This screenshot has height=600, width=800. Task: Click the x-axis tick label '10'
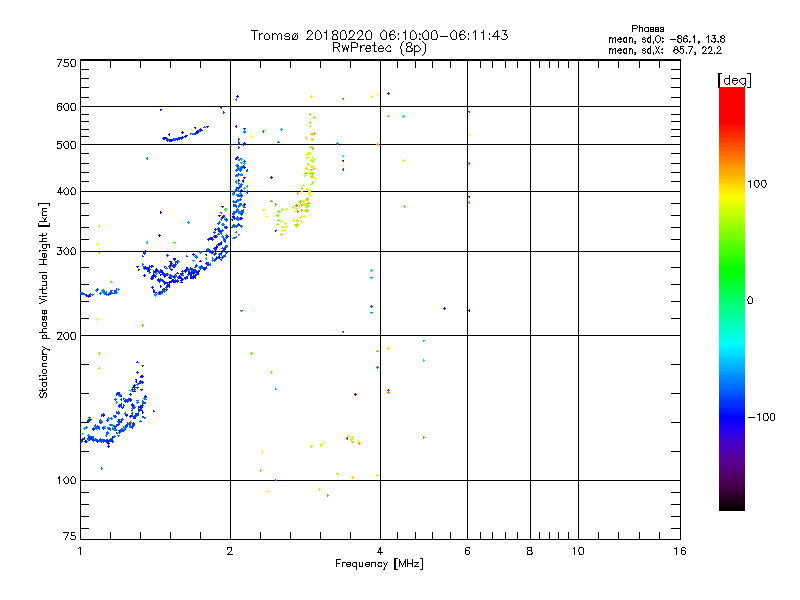pyautogui.click(x=578, y=551)
